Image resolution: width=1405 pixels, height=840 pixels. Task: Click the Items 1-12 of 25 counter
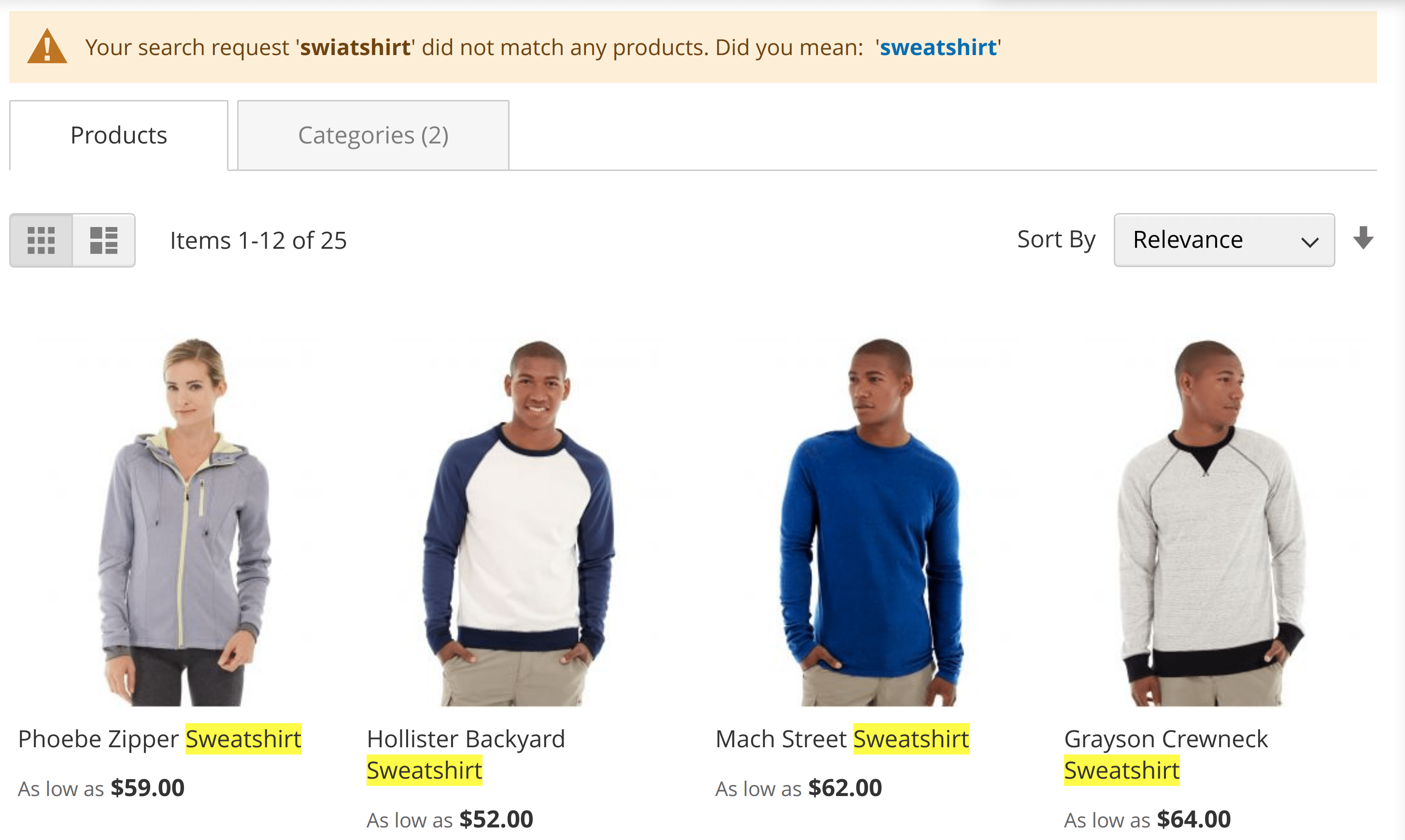click(x=258, y=241)
